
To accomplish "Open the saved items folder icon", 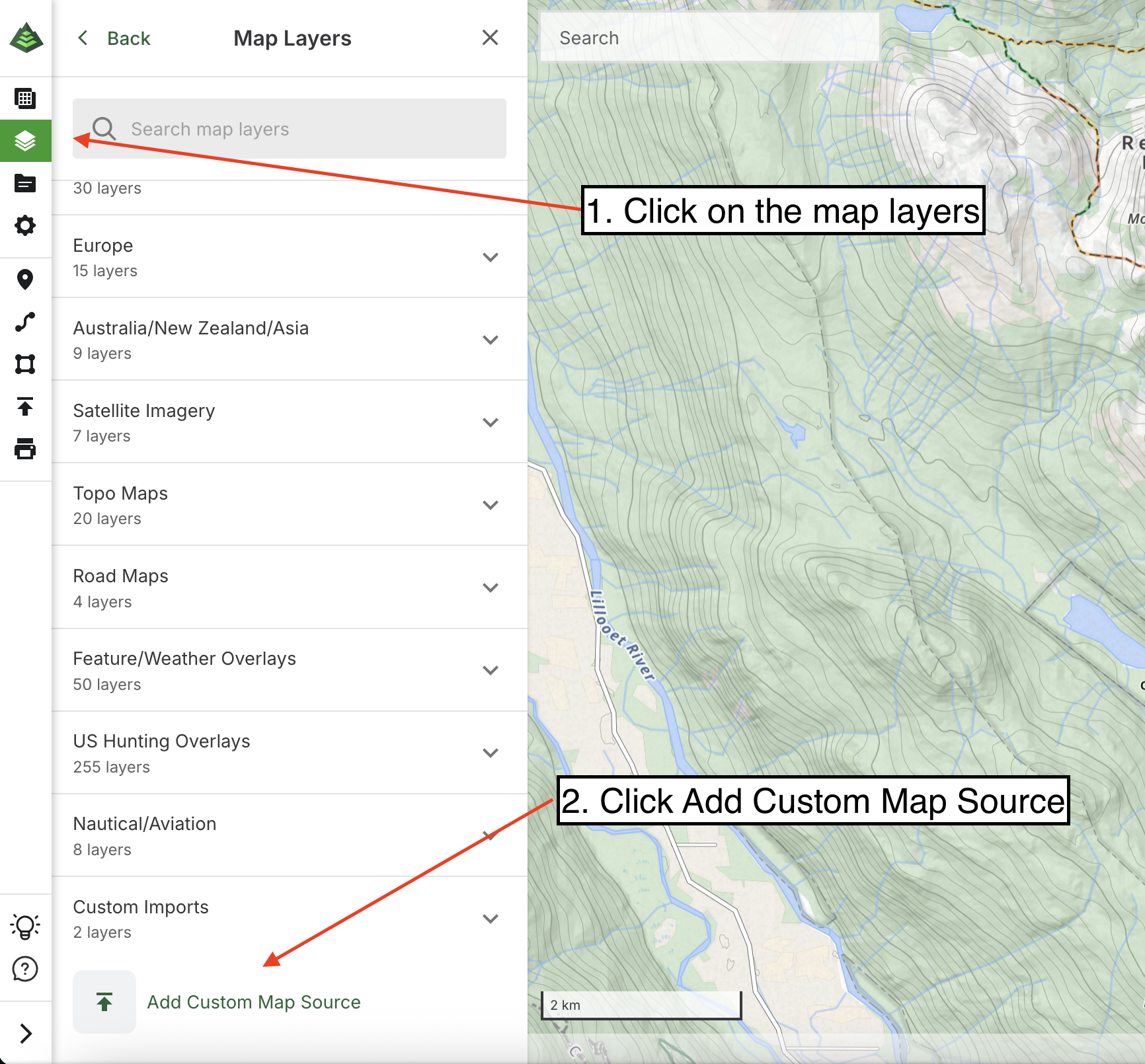I will tap(25, 183).
